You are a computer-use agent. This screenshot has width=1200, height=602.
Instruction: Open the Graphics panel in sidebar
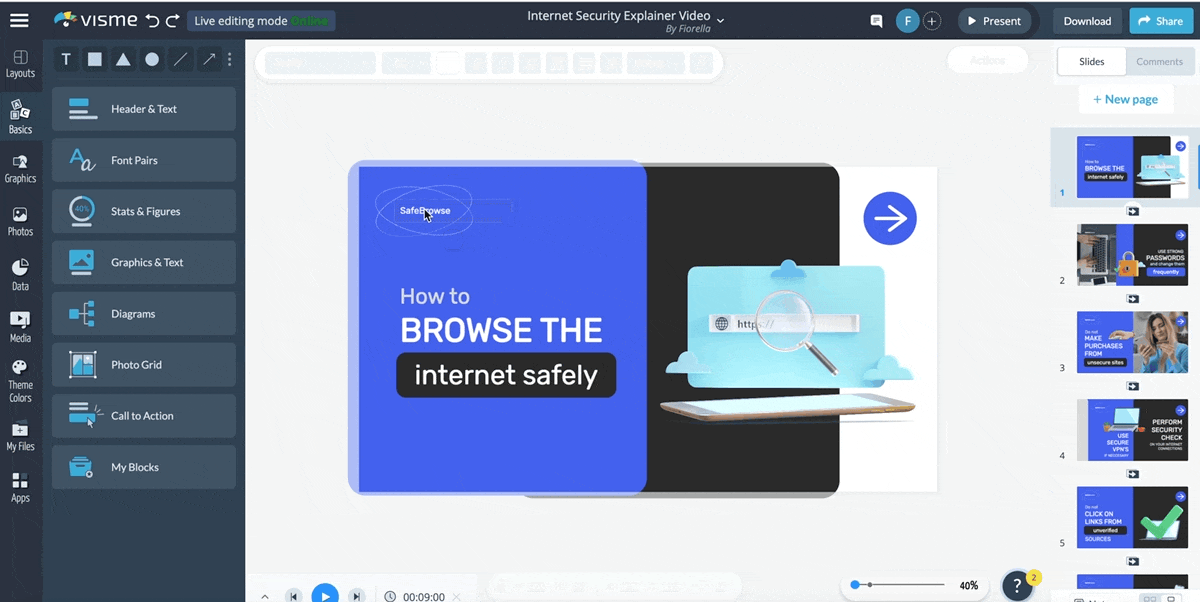click(20, 168)
